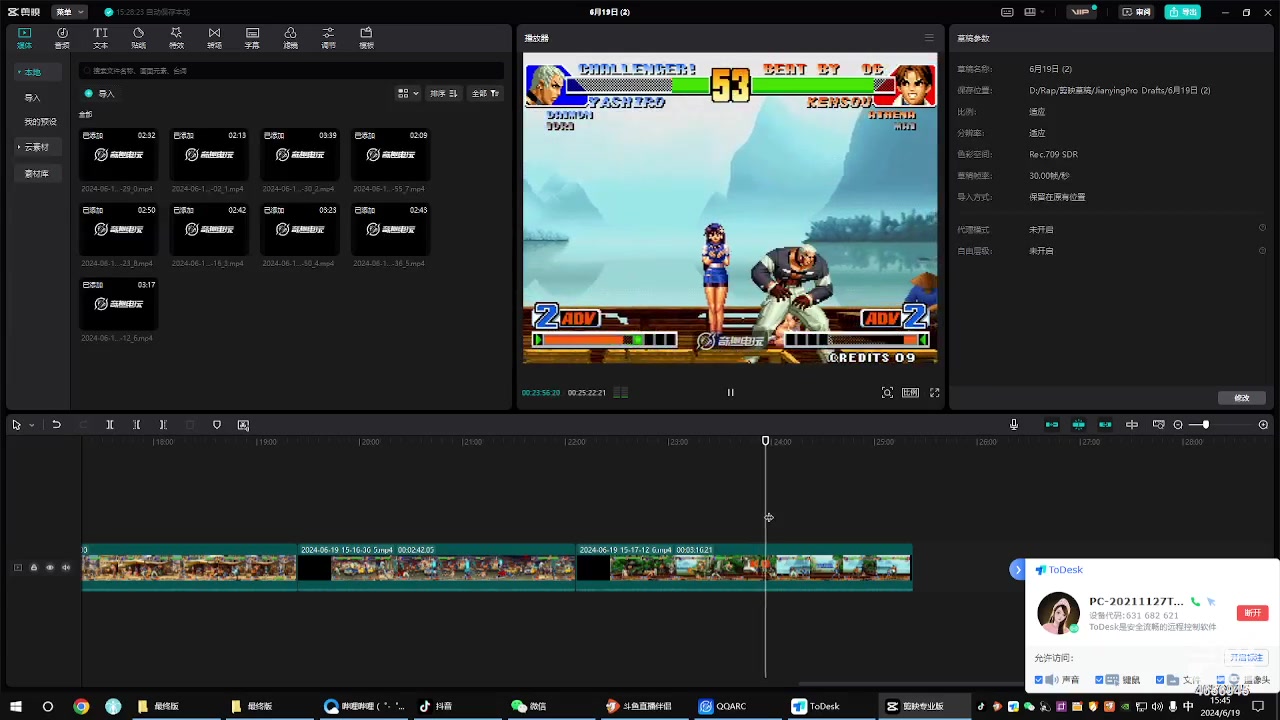The height and width of the screenshot is (720, 1280).
Task: Click the delete-right trim icon
Action: coord(163,425)
